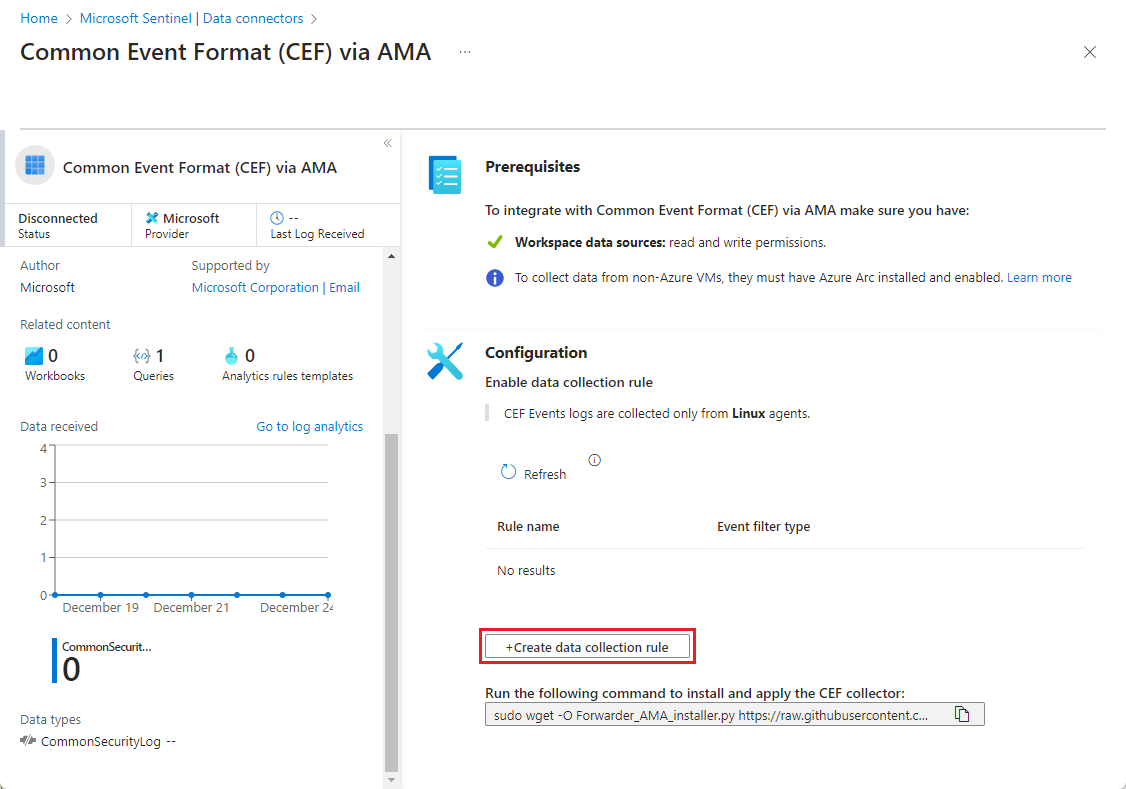Click the install command text field
1126x789 pixels.
[x=711, y=714]
